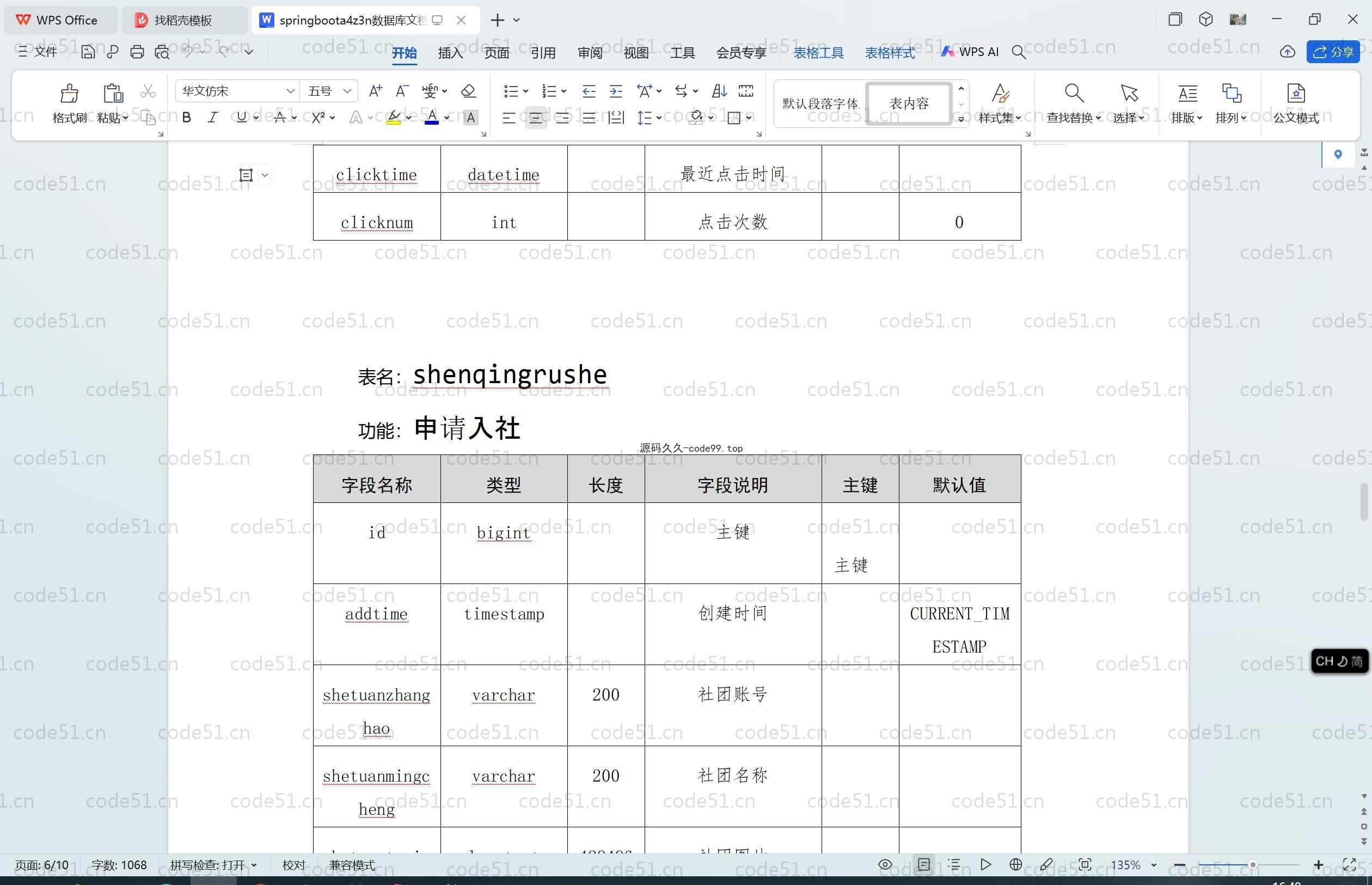Click the zoom slider handle
The image size is (1372, 885).
click(1252, 865)
